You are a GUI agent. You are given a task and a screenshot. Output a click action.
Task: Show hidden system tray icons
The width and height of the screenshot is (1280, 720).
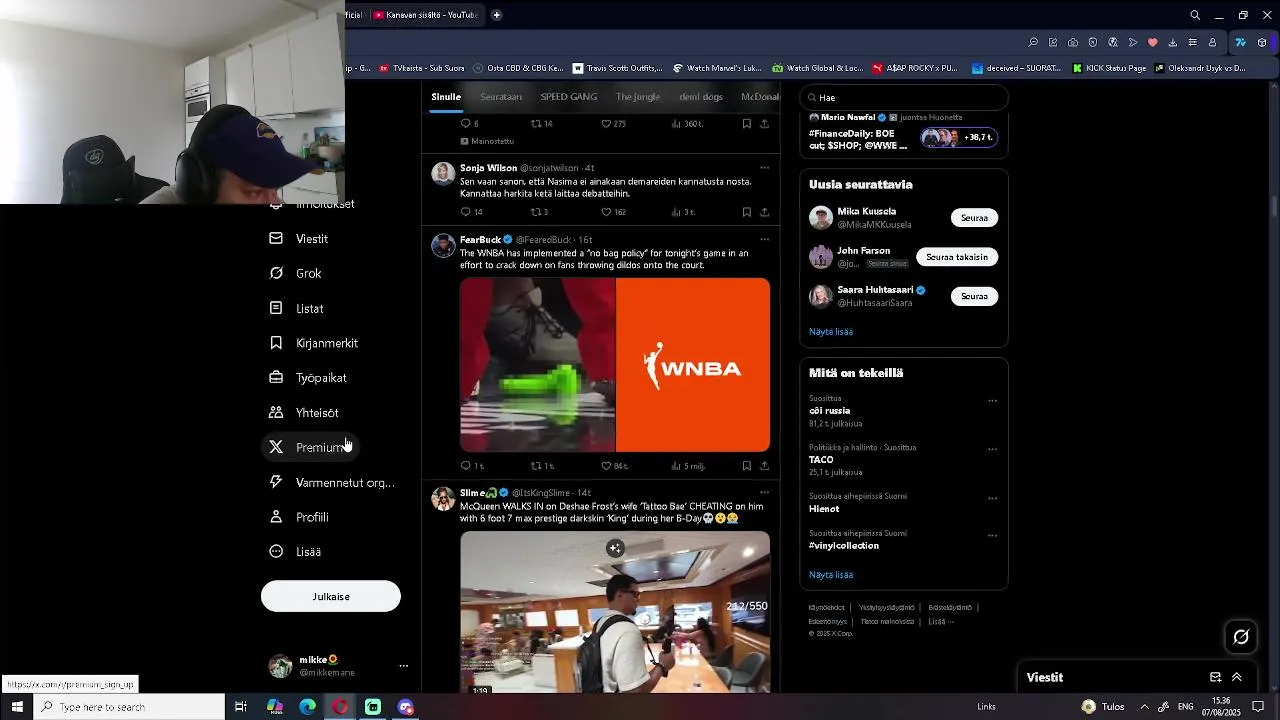pos(1145,707)
